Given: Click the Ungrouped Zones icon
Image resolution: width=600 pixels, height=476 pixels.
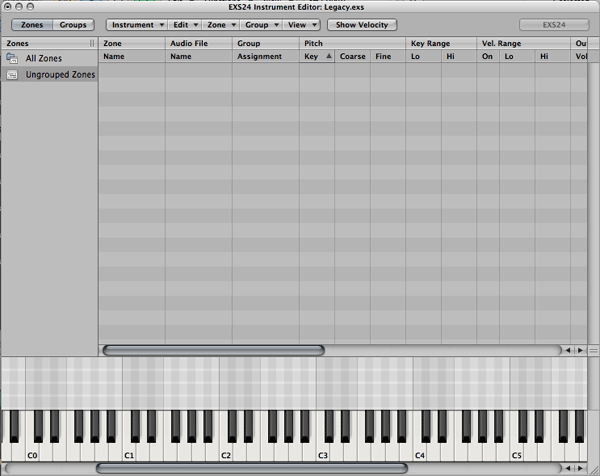Looking at the screenshot, I should pos(12,75).
